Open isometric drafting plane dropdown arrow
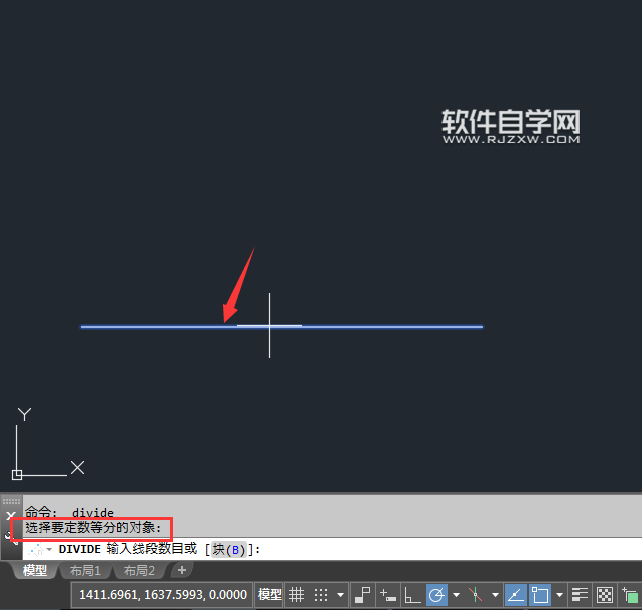The image size is (642, 610). [x=495, y=594]
